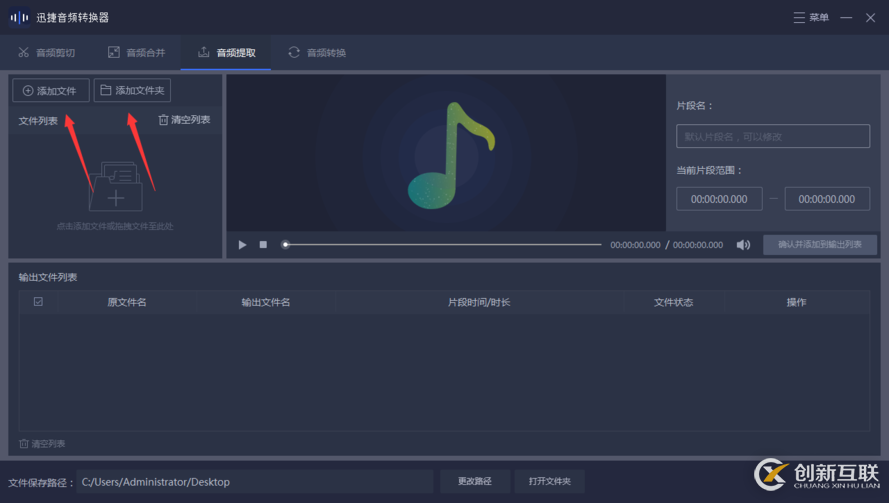889x503 pixels.
Task: Click the 文件状态 column header
Action: 674,302
